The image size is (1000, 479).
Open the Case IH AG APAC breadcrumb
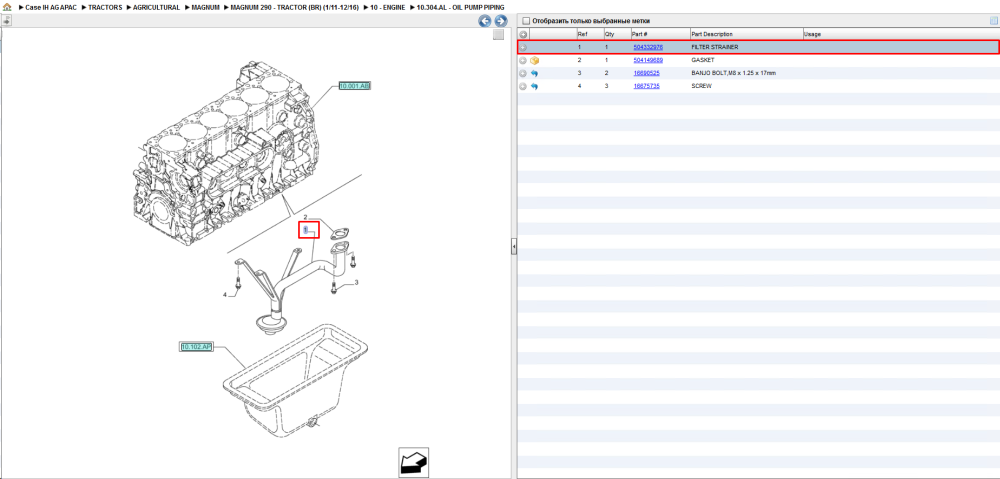tap(51, 7)
